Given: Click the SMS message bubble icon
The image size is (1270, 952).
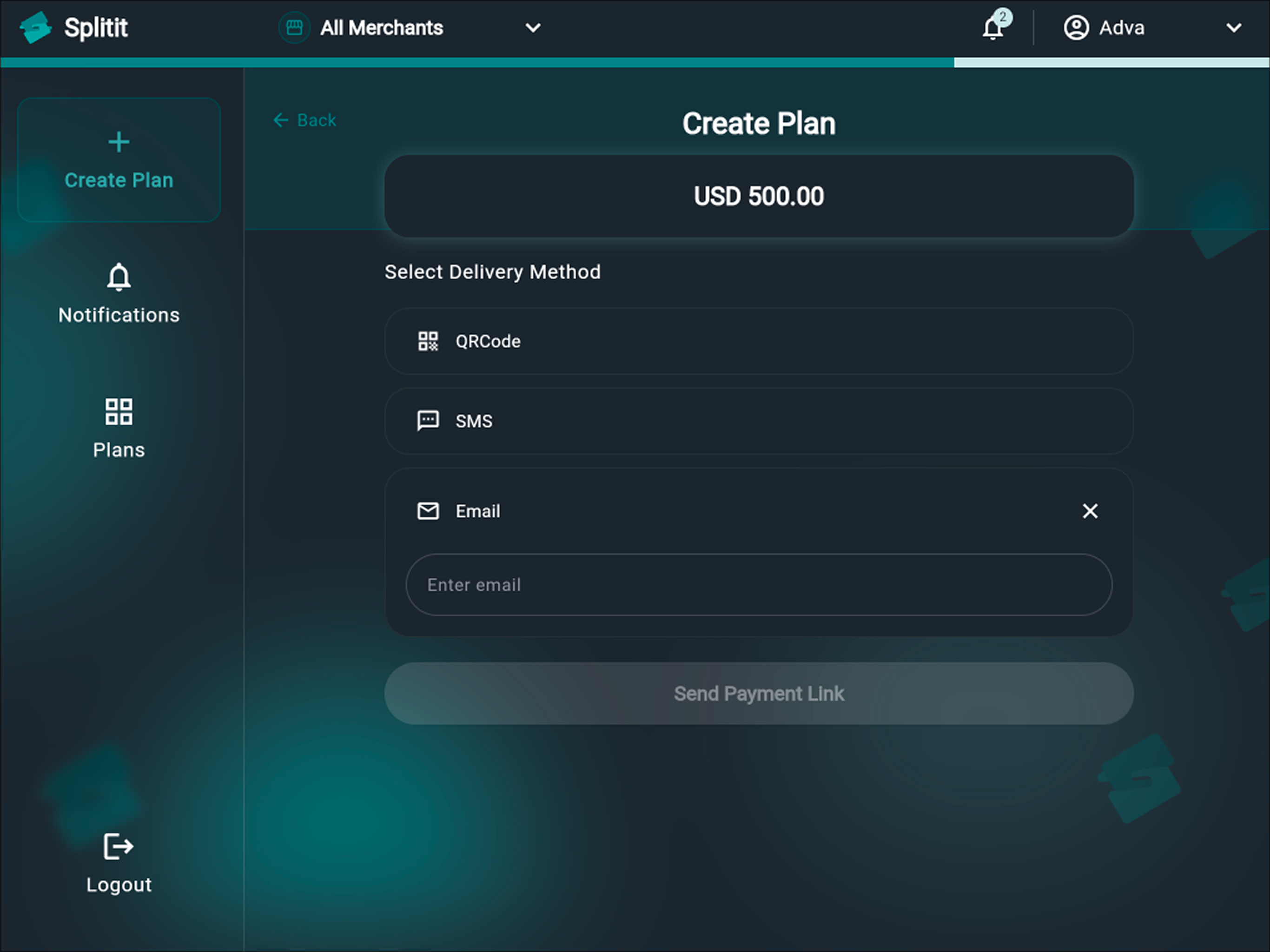Looking at the screenshot, I should [x=428, y=421].
